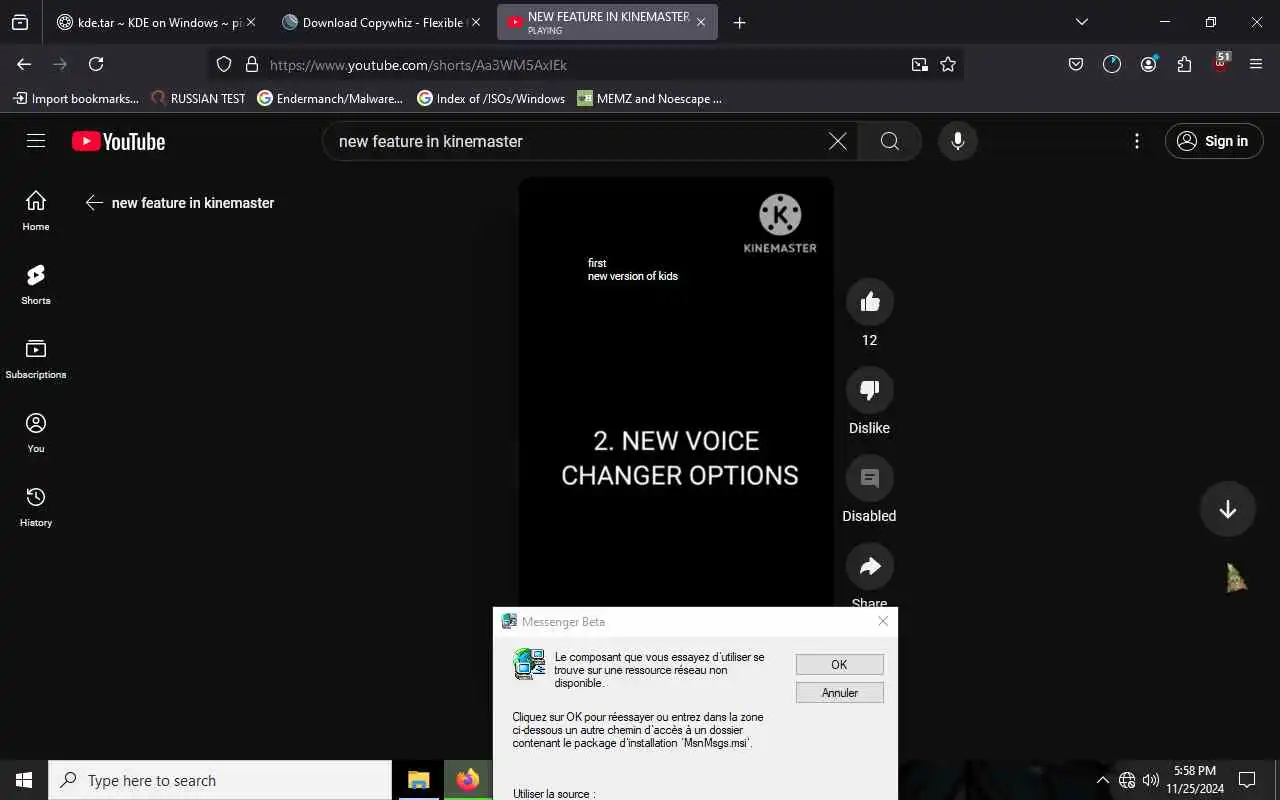Open Subscriptions in YouTube sidebar
The image size is (1280, 800).
[x=36, y=358]
